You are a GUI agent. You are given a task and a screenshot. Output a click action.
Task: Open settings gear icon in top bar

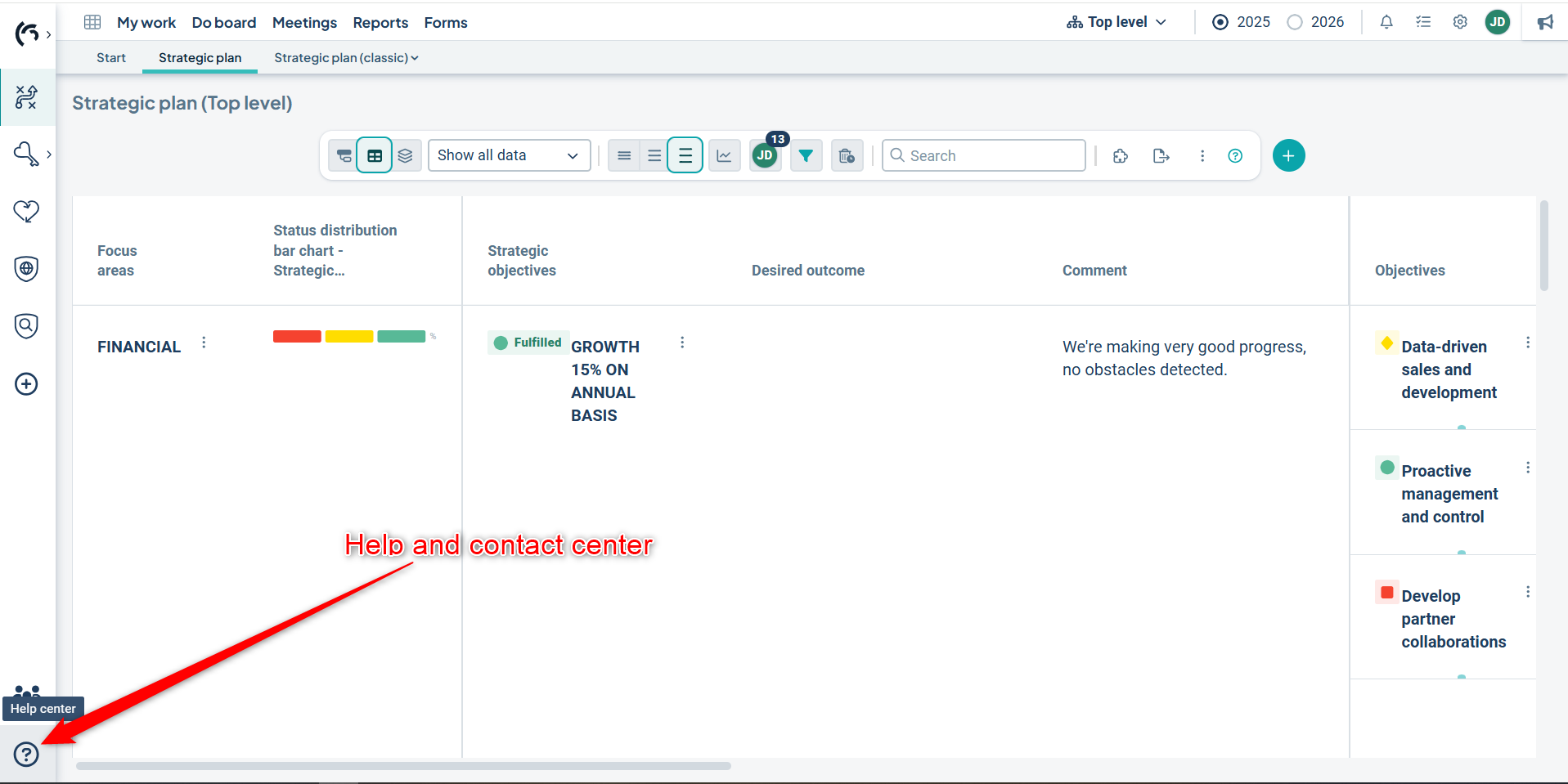pyautogui.click(x=1460, y=22)
